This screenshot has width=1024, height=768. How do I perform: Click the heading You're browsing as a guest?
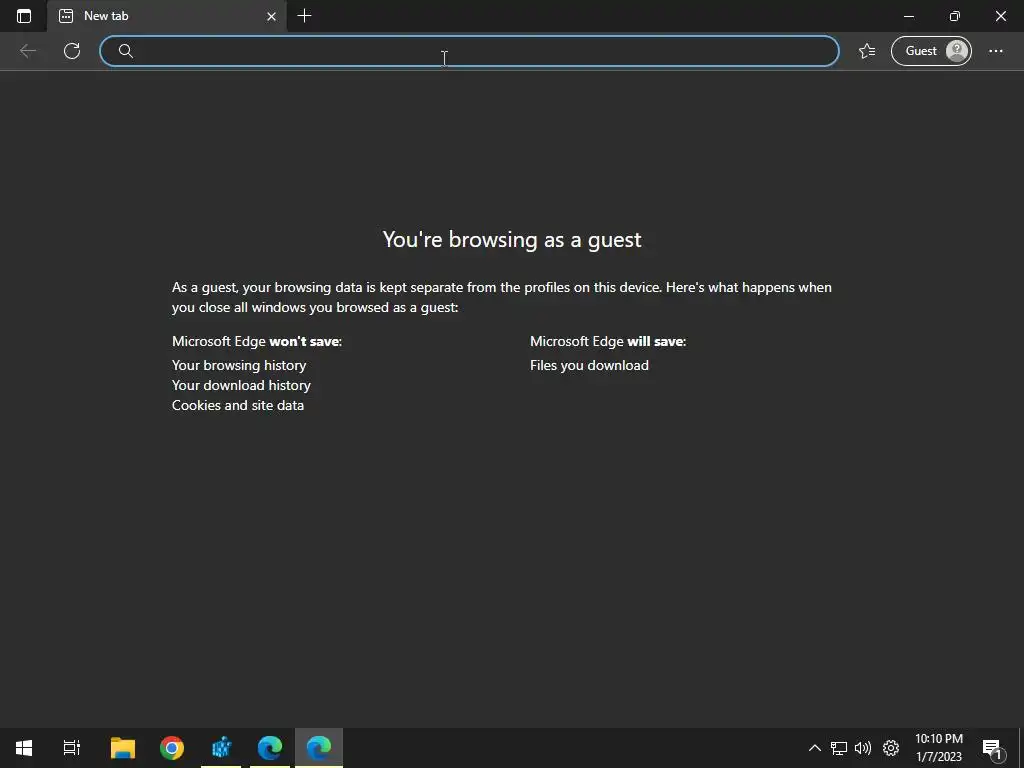[512, 240]
